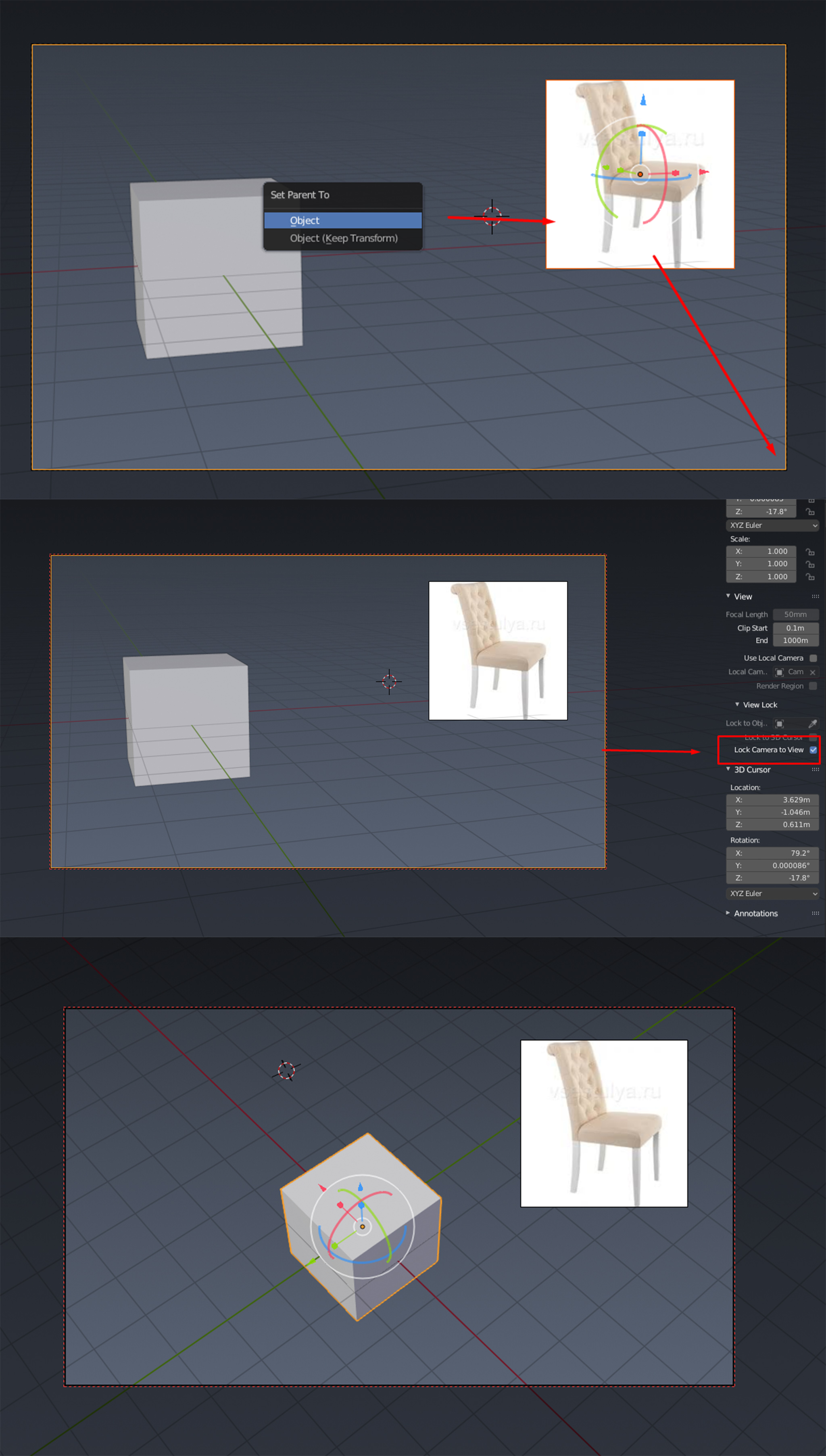Click 3D Cursor Location Z 0.611m field
Image resolution: width=826 pixels, height=1456 pixels.
coord(772,825)
